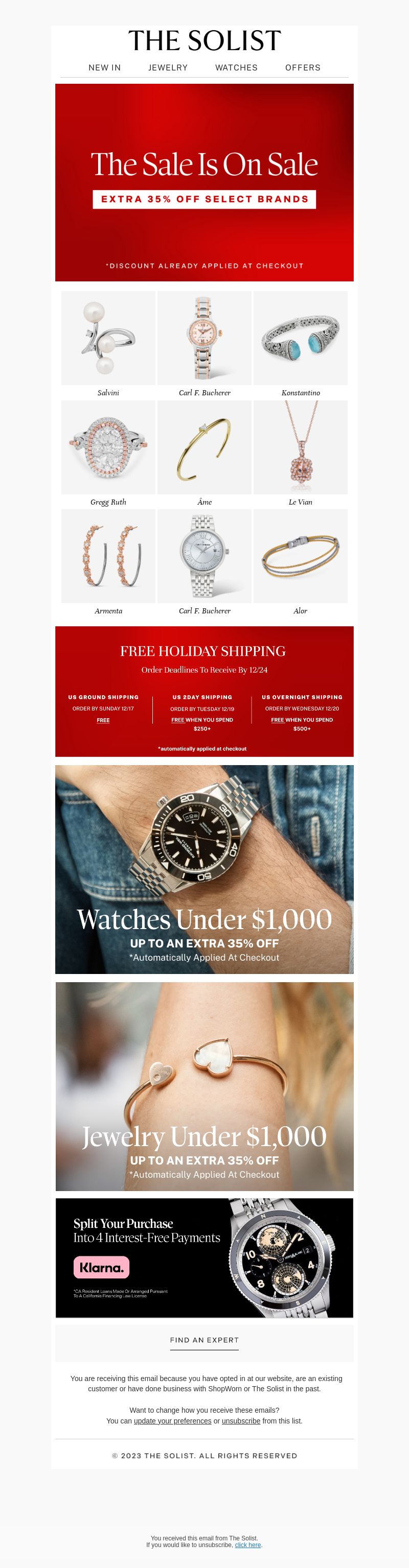Click The Solist logo header
The width and height of the screenshot is (409, 1568).
(x=204, y=41)
